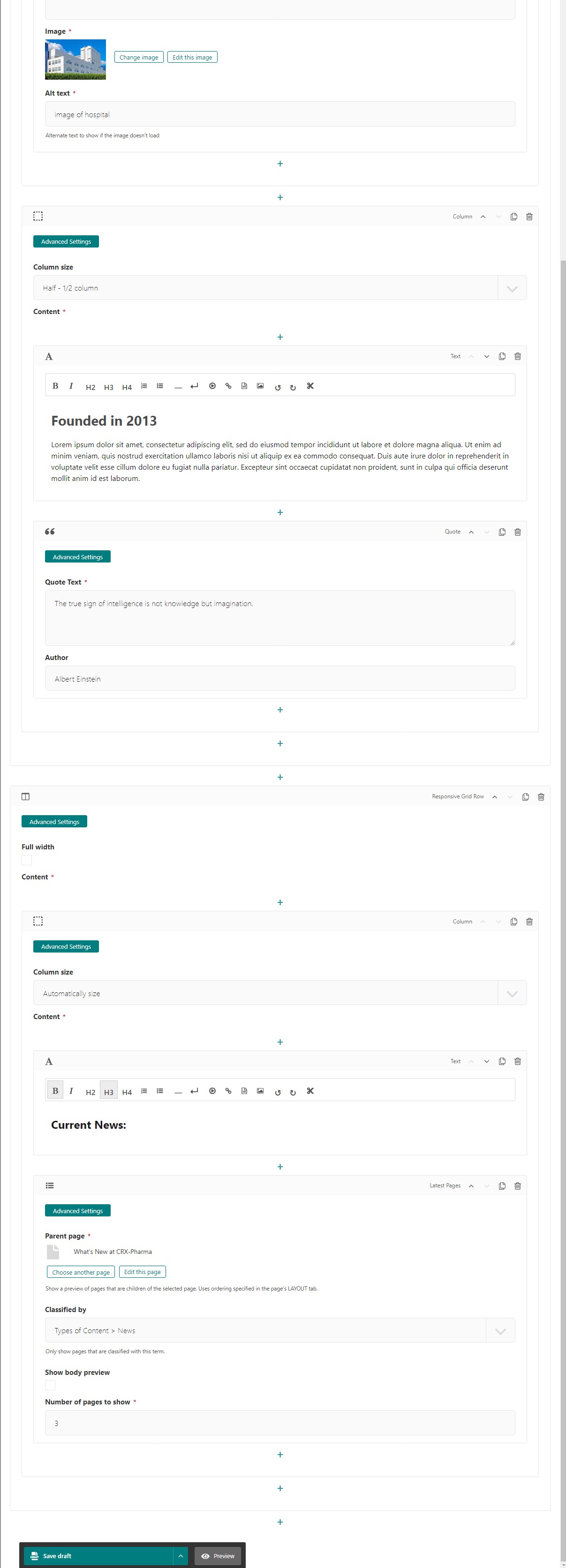Expand the Save draft options arrow
The height and width of the screenshot is (1568, 566).
[x=180, y=1556]
